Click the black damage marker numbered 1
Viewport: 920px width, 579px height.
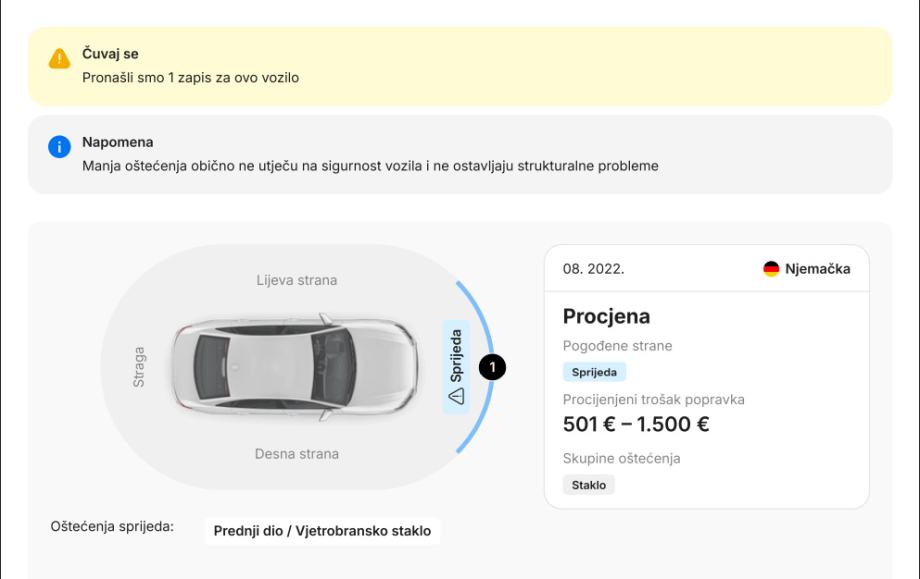pos(492,368)
